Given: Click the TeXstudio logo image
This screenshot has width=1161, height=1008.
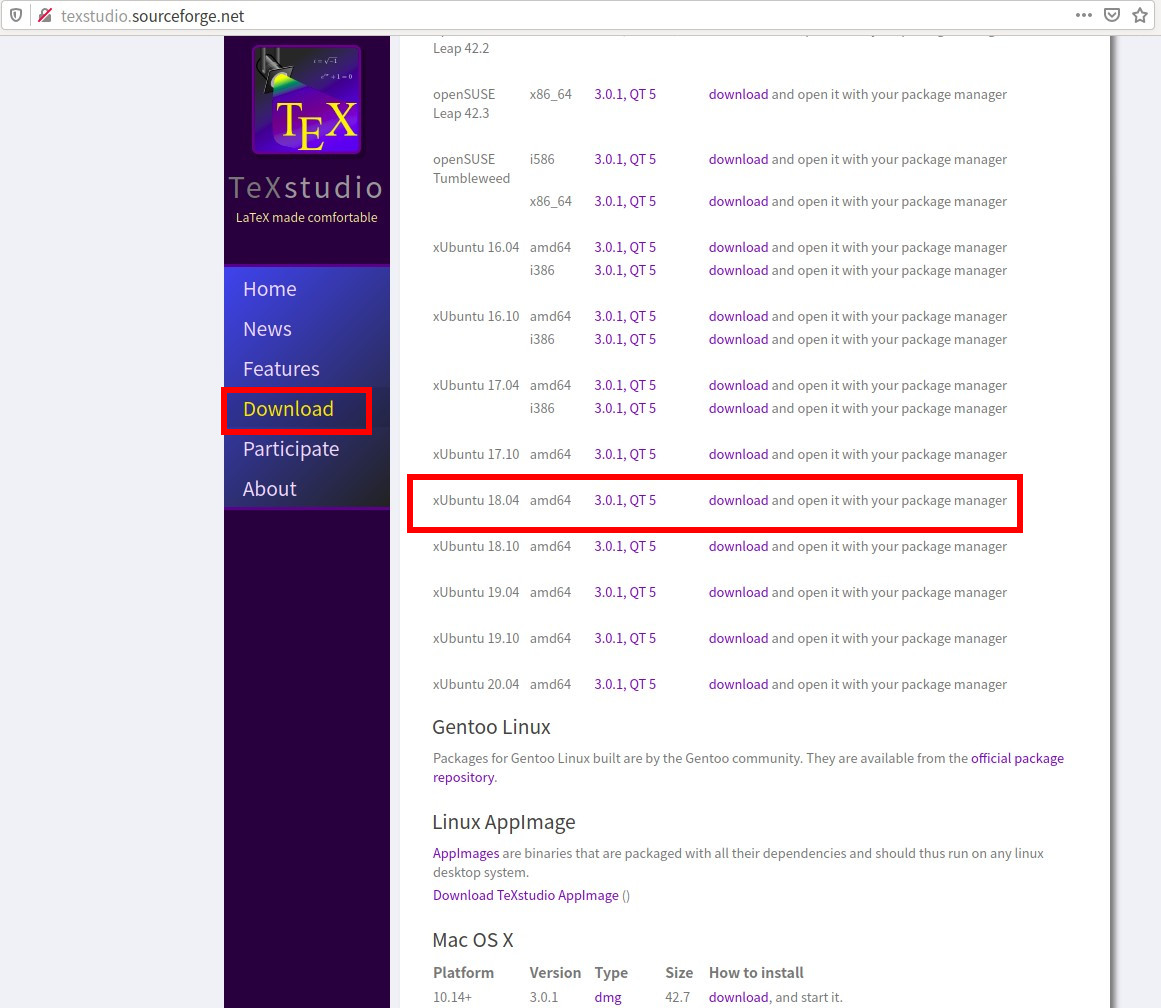Looking at the screenshot, I should pyautogui.click(x=307, y=100).
